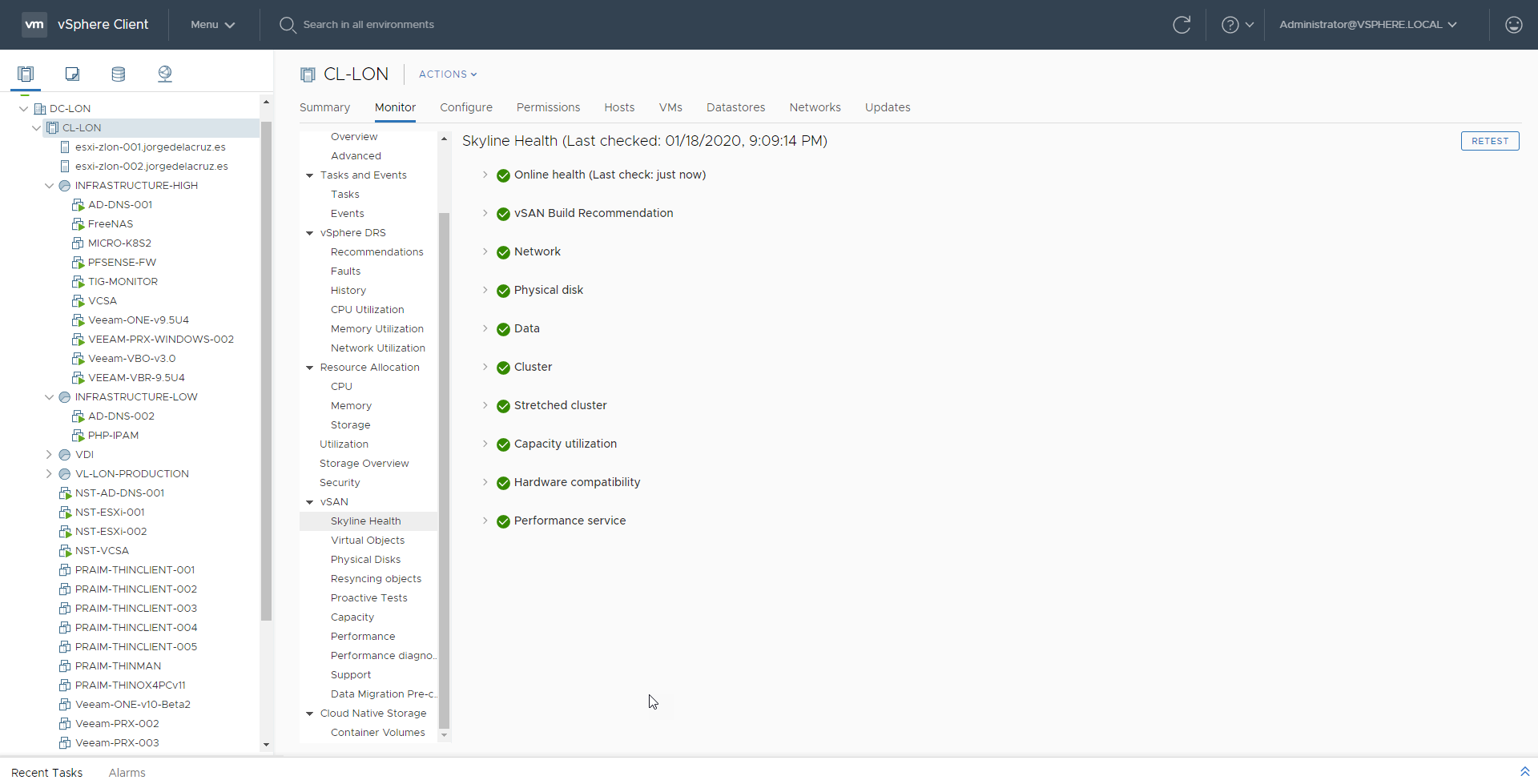This screenshot has height=784, width=1538.
Task: Open the Hosts tab
Action: tap(619, 107)
